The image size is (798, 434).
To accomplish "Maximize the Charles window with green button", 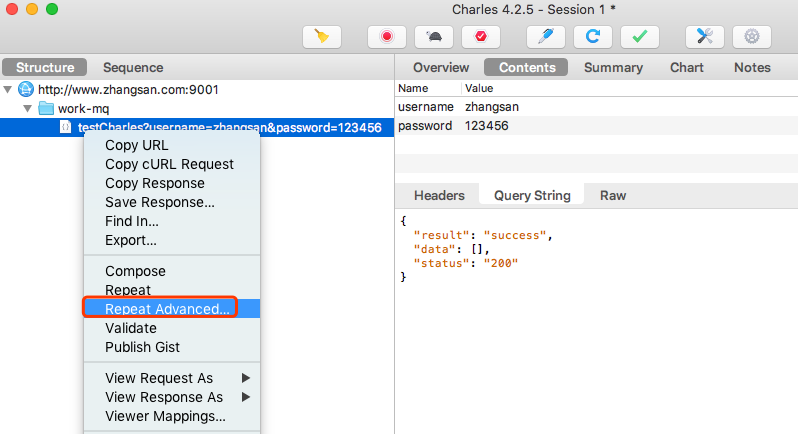I will tap(52, 9).
